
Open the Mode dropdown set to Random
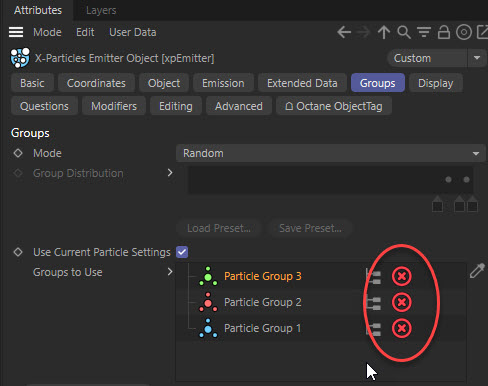330,153
